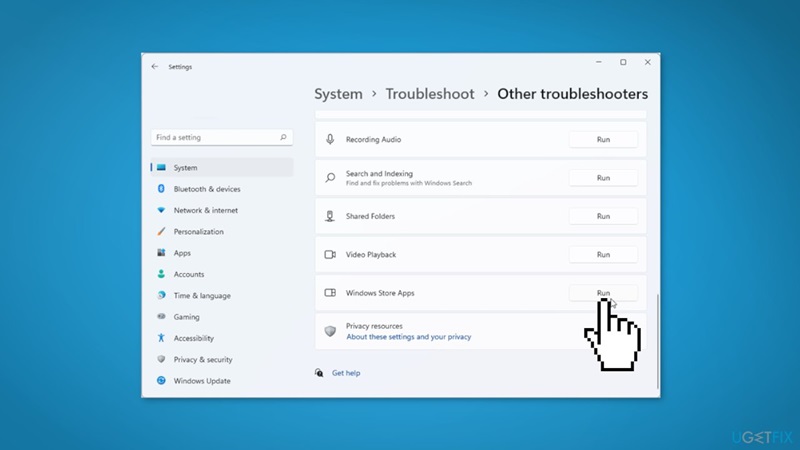
Task: Select the Personalization brush icon
Action: (161, 232)
